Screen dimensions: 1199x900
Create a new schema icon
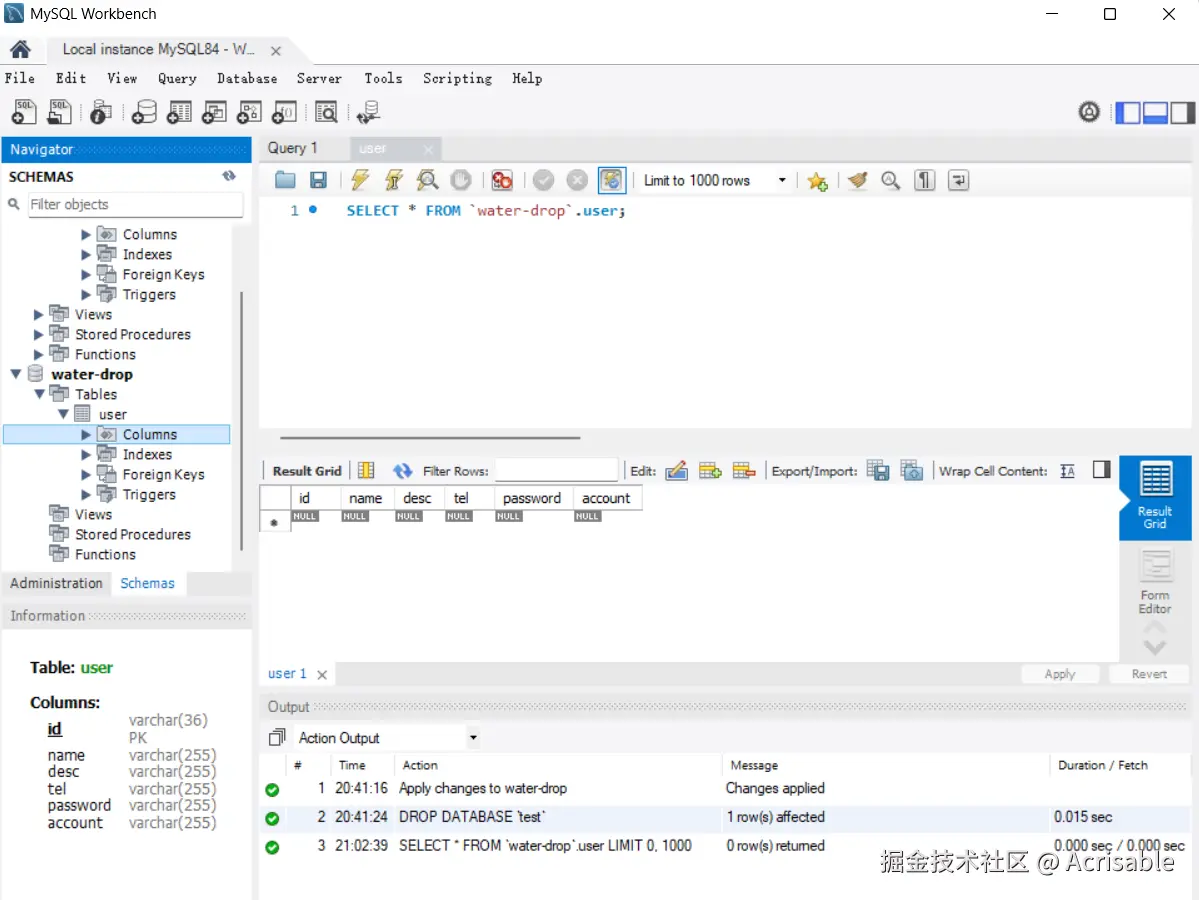pos(144,112)
